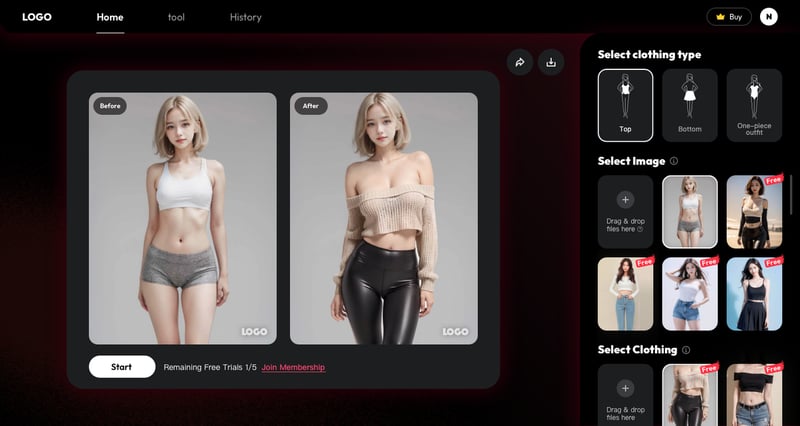The width and height of the screenshot is (800, 426).
Task: Click the Start button
Action: tap(122, 367)
